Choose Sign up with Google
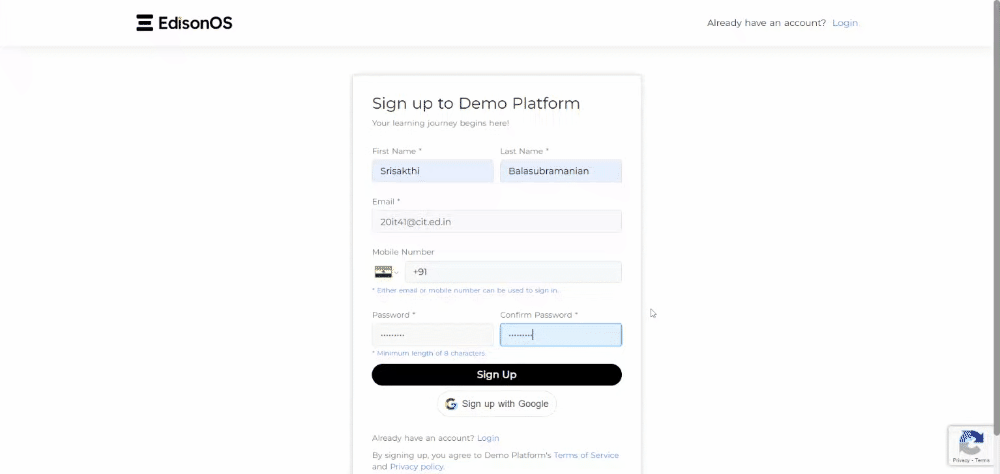 tap(497, 404)
